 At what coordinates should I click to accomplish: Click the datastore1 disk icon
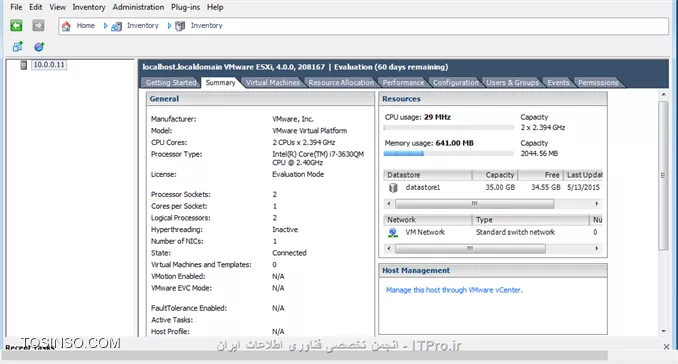tap(393, 188)
